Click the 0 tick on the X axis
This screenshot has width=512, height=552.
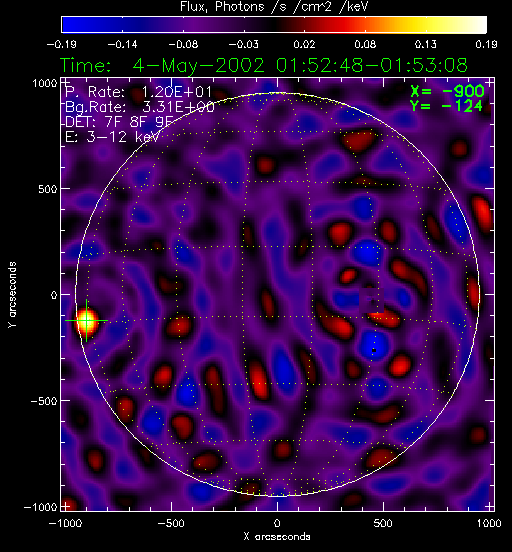click(x=277, y=523)
